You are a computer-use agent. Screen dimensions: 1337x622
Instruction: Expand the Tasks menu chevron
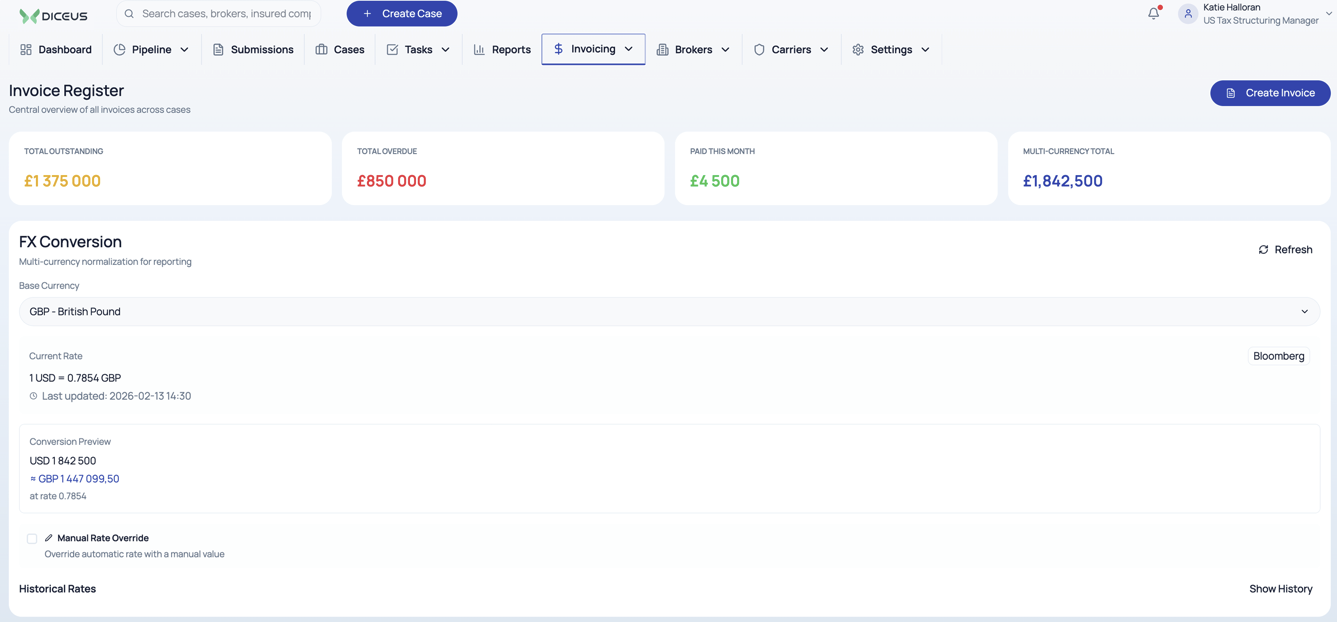click(x=445, y=49)
